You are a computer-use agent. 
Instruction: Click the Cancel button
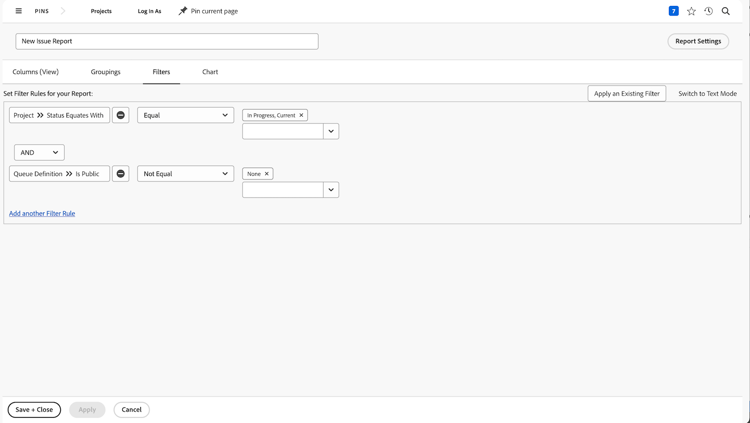tap(132, 410)
